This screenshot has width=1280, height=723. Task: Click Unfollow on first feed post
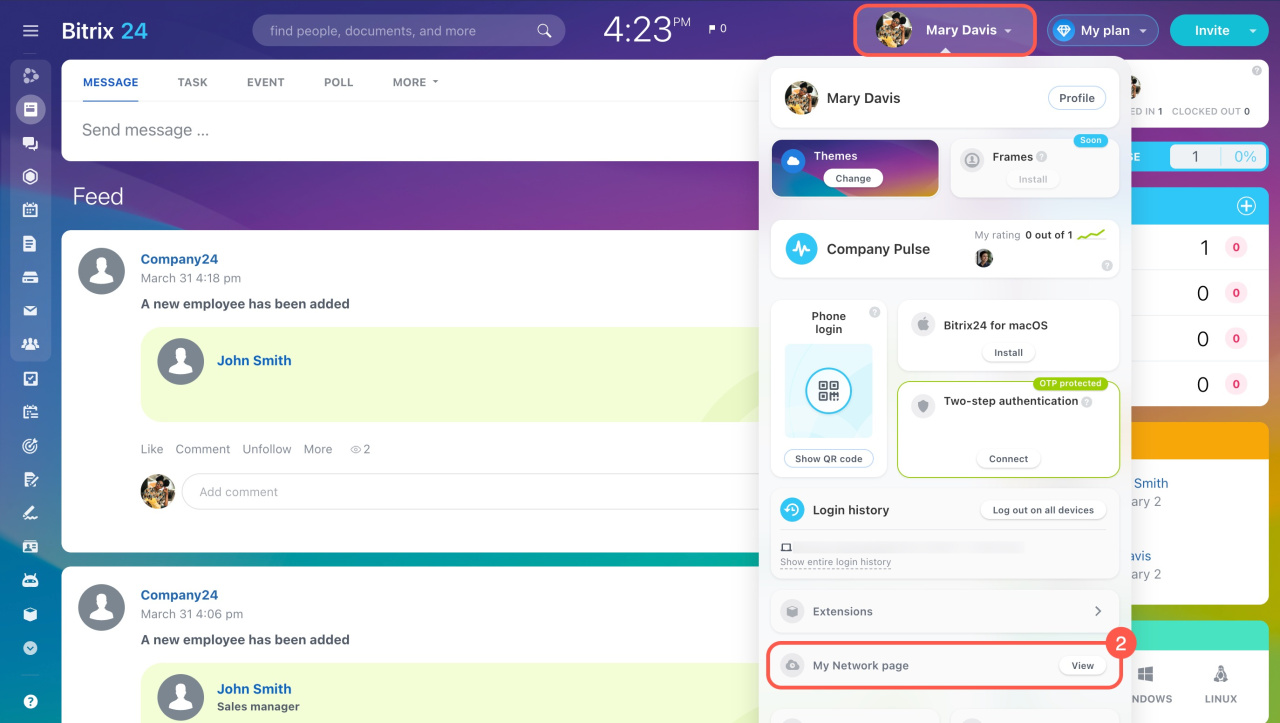click(267, 449)
